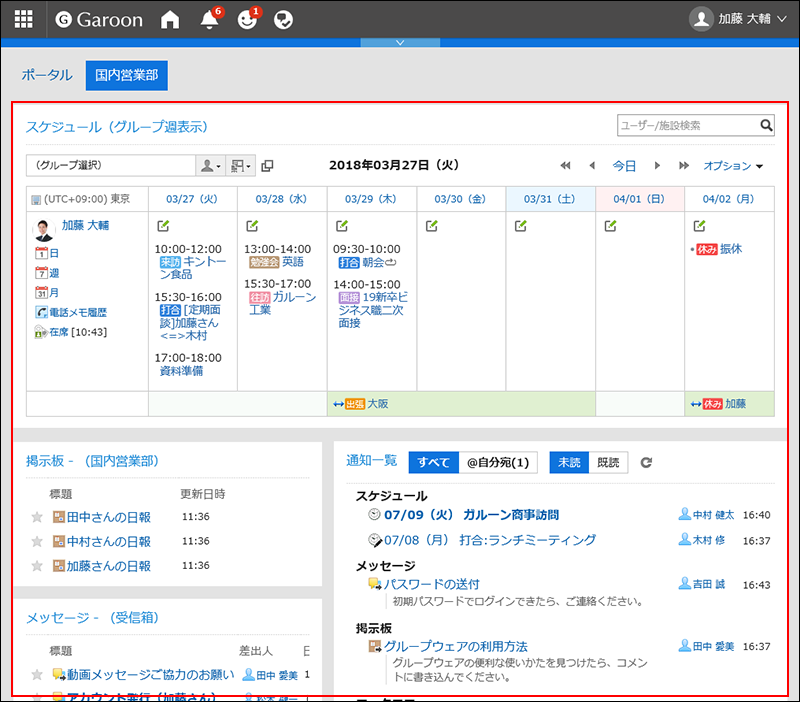Show 既読 notifications
This screenshot has width=800, height=702.
coord(608,462)
